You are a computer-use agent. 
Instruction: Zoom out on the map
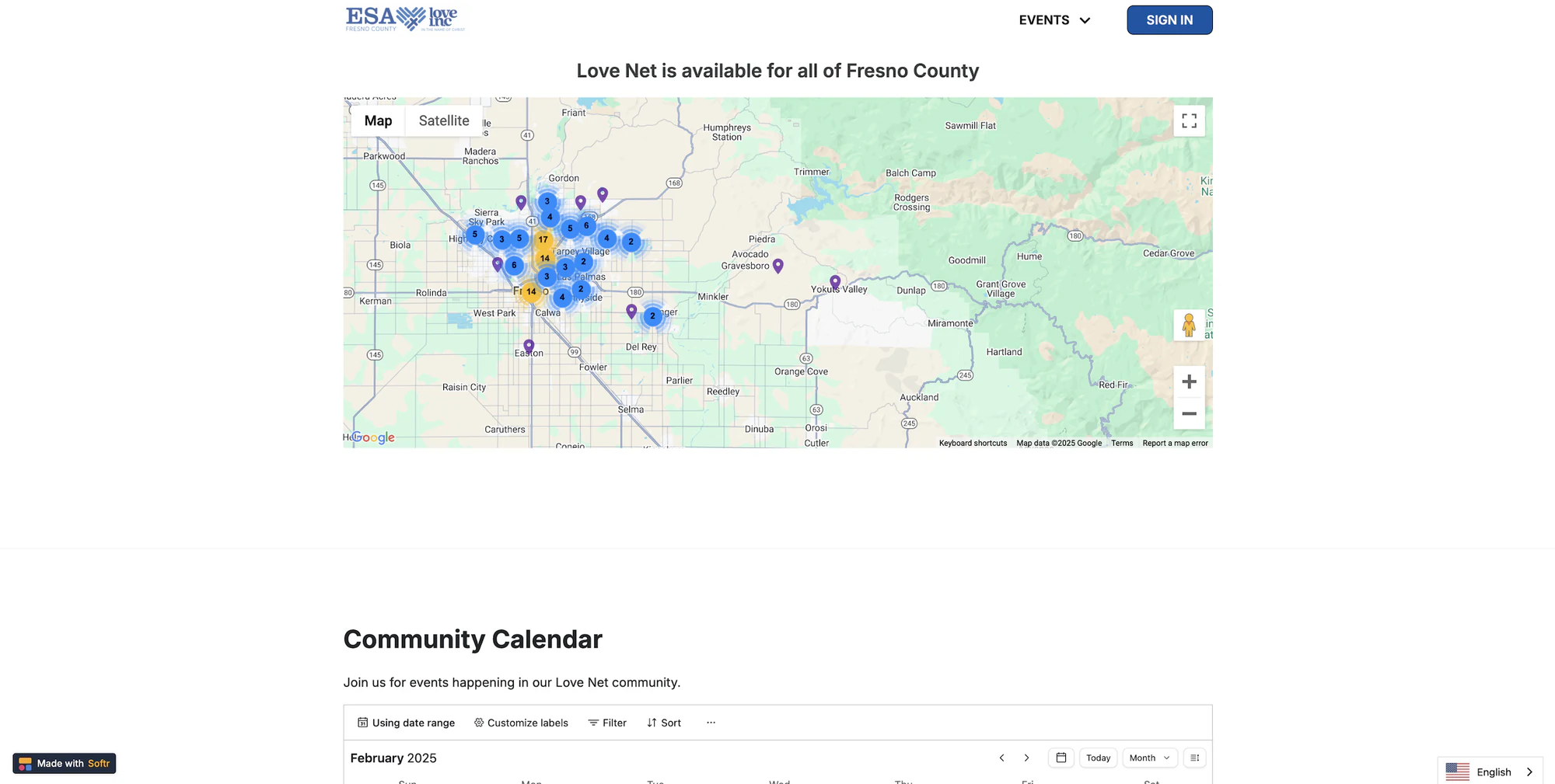point(1189,413)
